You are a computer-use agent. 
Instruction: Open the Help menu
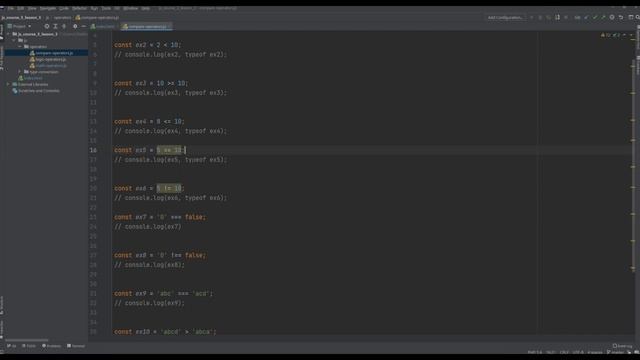[145, 8]
